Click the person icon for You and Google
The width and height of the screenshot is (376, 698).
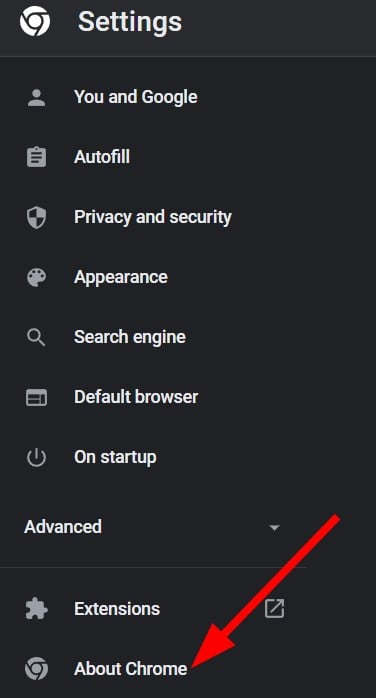[x=36, y=97]
